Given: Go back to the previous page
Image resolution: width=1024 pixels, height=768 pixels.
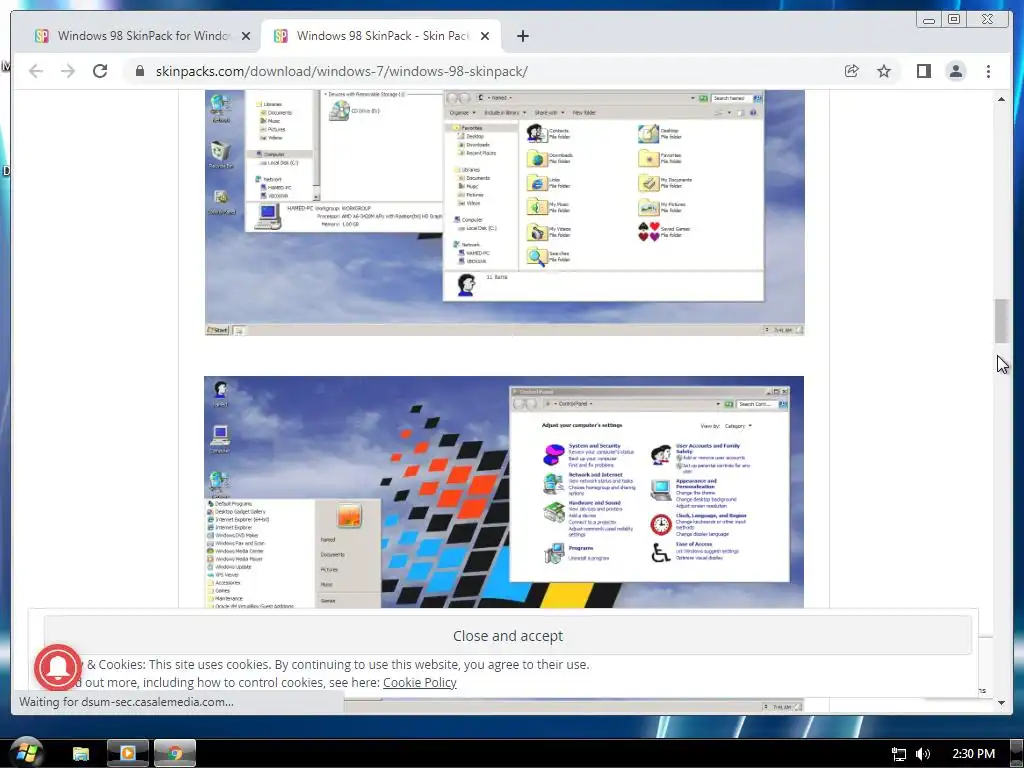Looking at the screenshot, I should tap(36, 71).
